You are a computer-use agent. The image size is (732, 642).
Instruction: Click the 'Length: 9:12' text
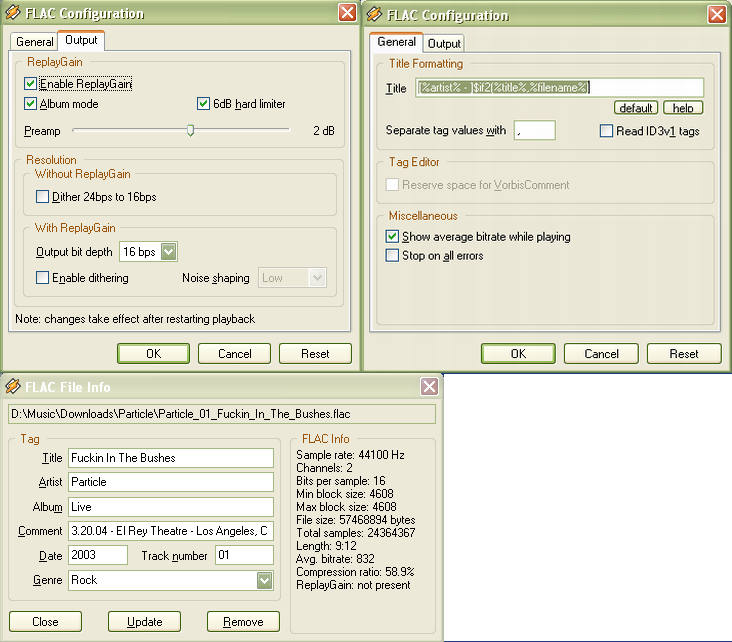tap(326, 545)
